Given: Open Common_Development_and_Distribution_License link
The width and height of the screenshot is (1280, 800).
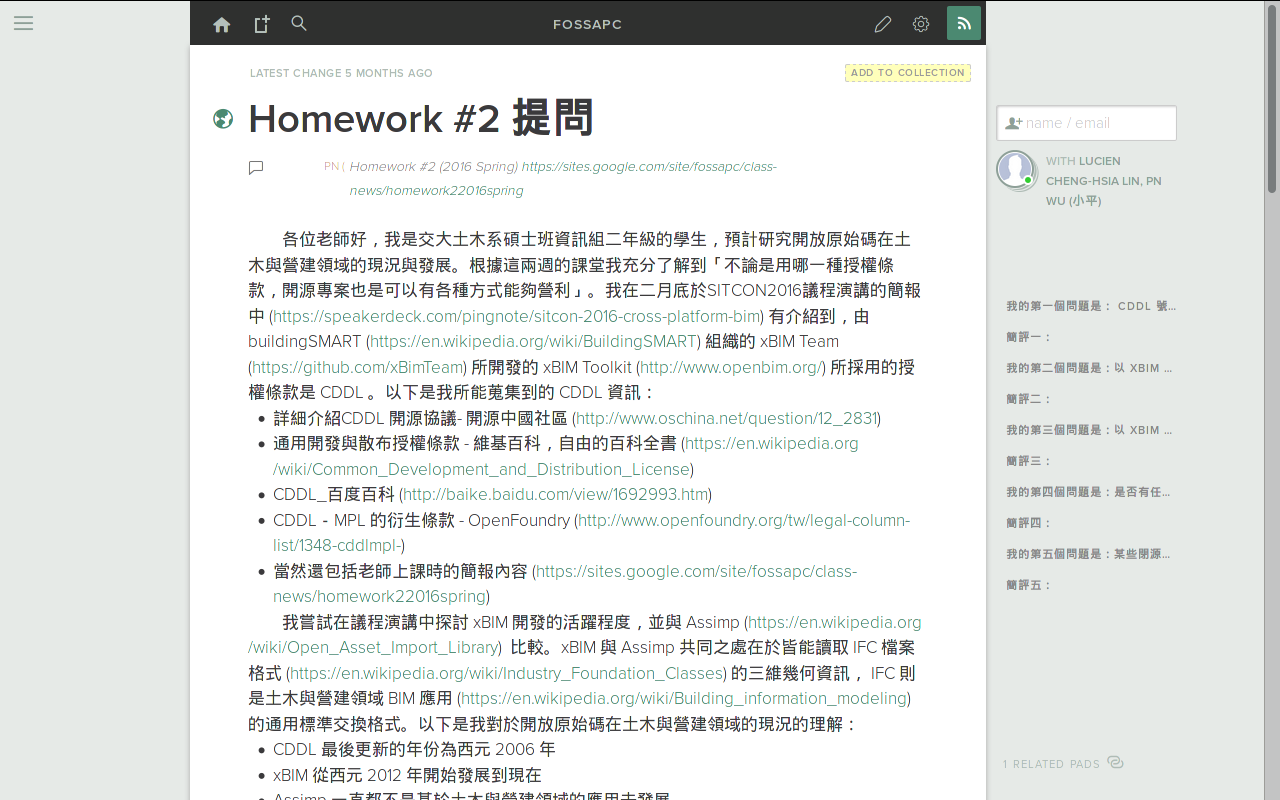Looking at the screenshot, I should click(x=566, y=456).
